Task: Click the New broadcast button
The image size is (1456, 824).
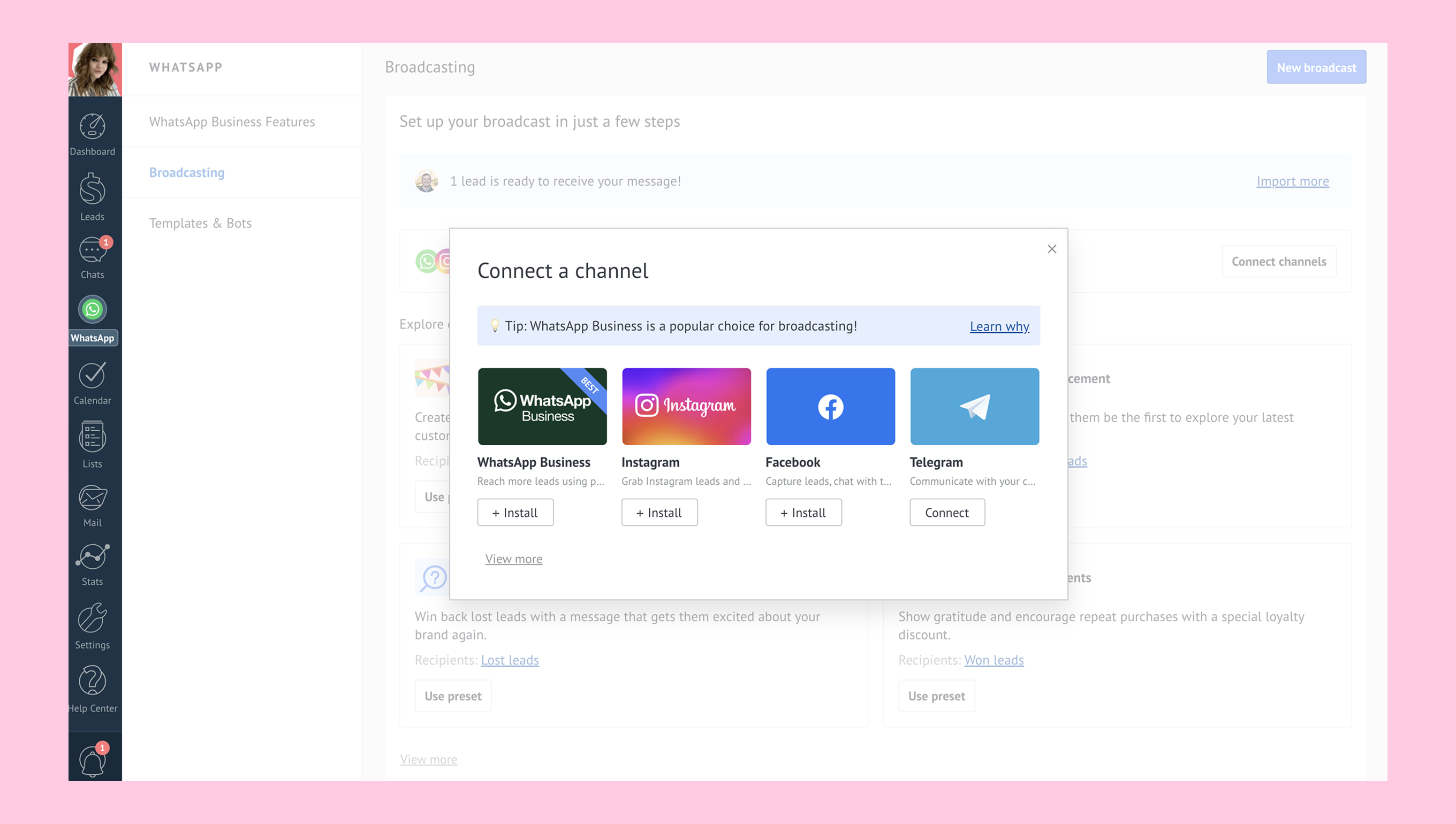Action: coord(1316,67)
